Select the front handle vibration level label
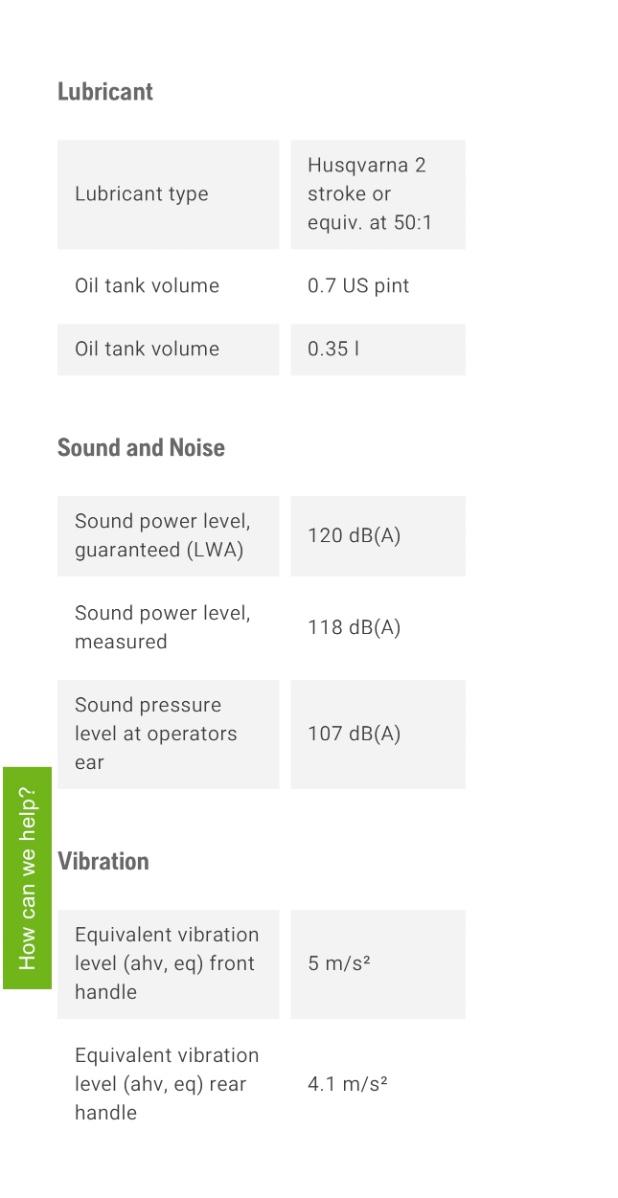This screenshot has height=1198, width=618. coord(166,964)
